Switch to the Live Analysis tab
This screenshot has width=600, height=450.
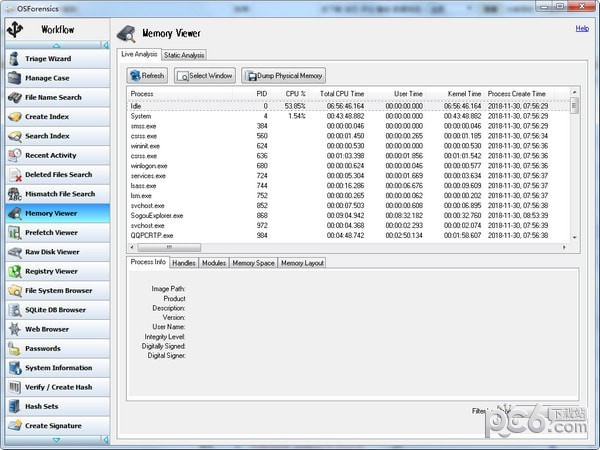[x=139, y=54]
